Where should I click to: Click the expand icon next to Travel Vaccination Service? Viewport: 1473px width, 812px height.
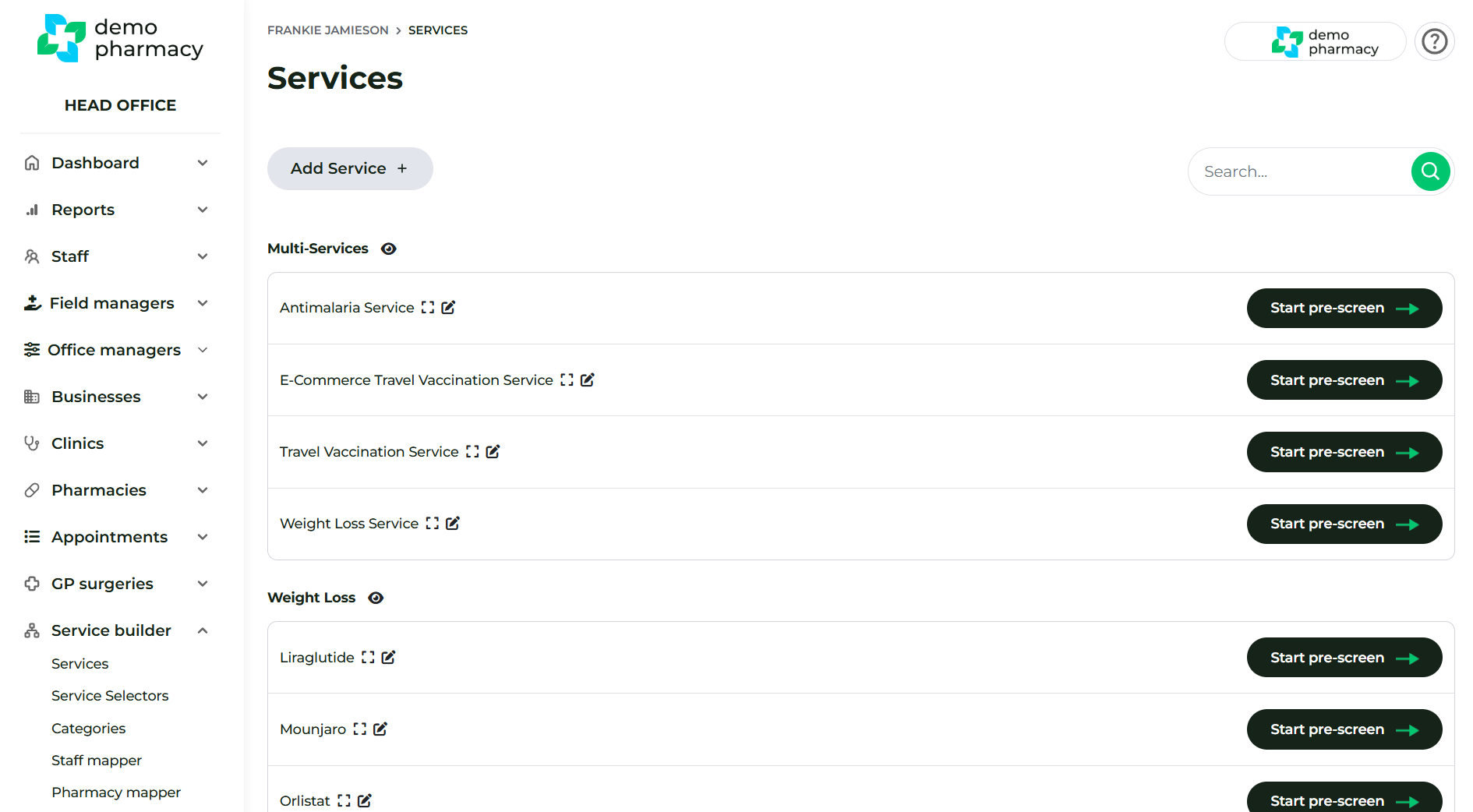(472, 452)
